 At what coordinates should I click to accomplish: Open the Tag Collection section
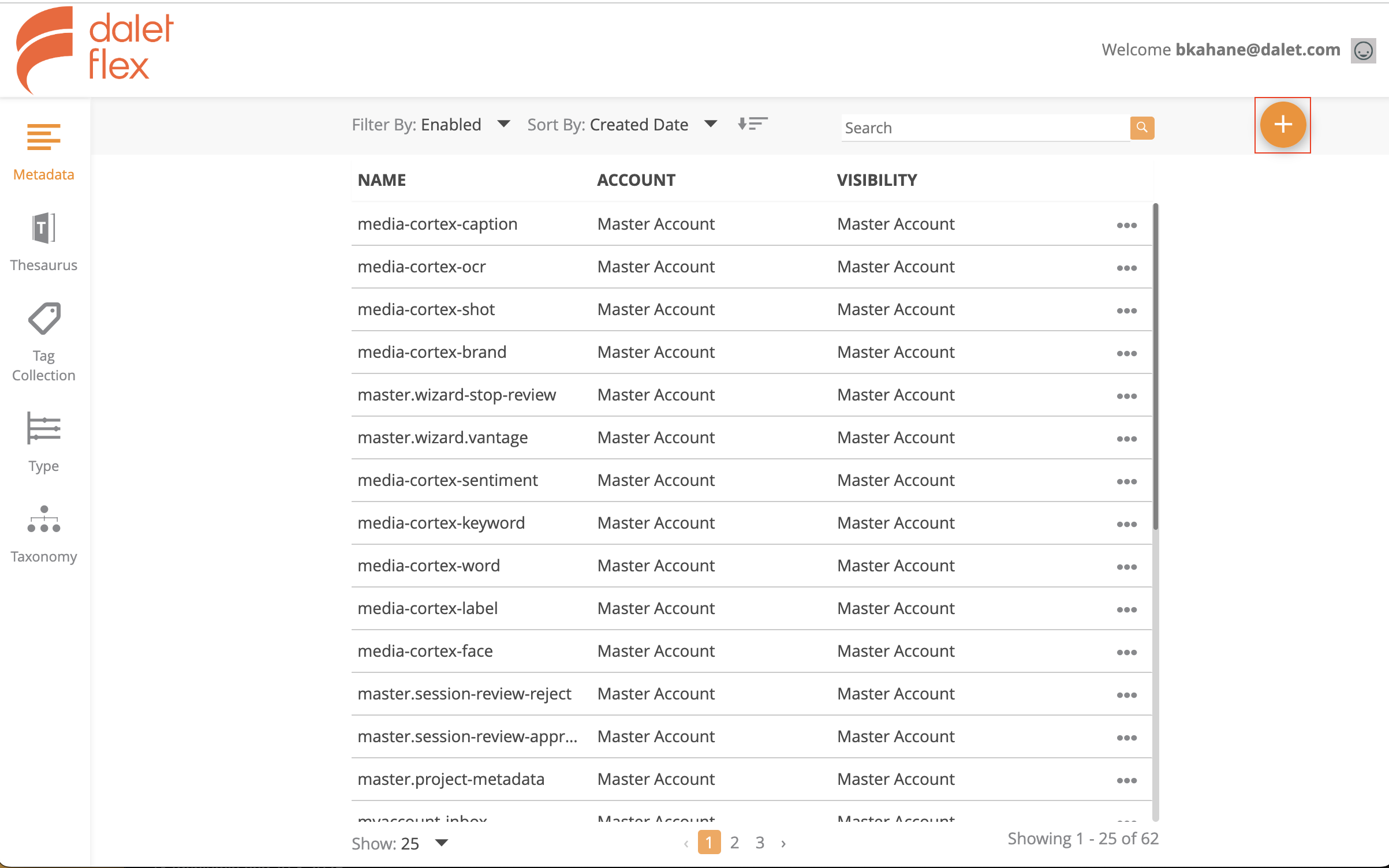(44, 342)
